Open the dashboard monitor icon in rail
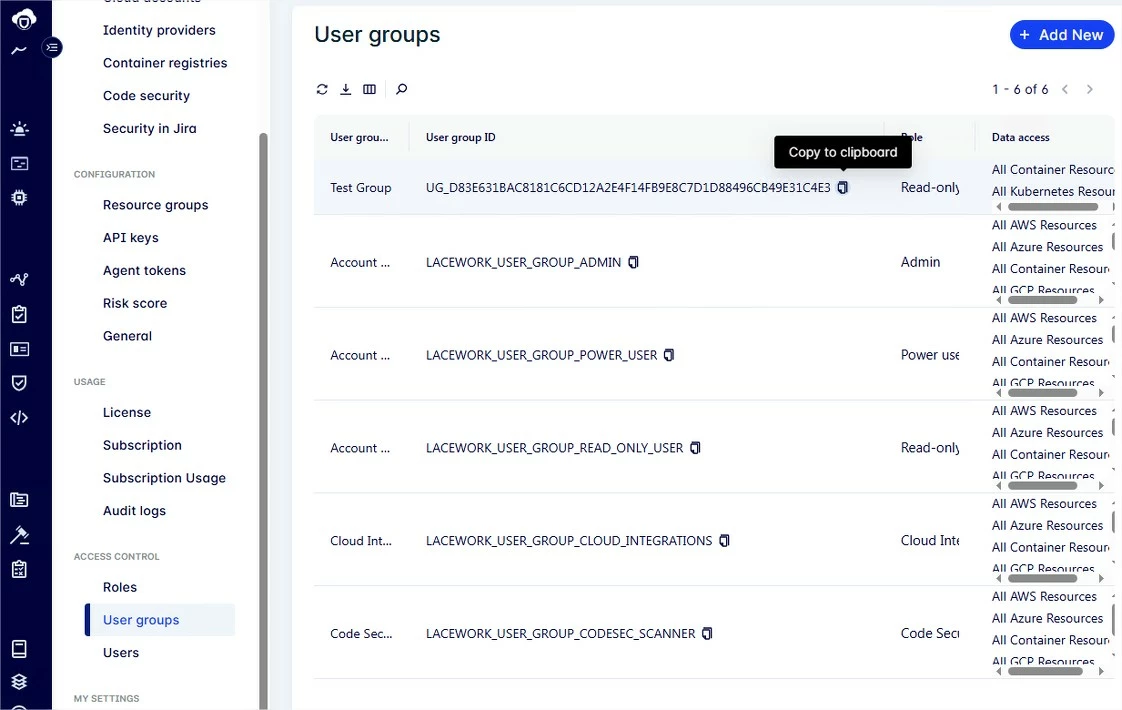The height and width of the screenshot is (710, 1122). [19, 163]
